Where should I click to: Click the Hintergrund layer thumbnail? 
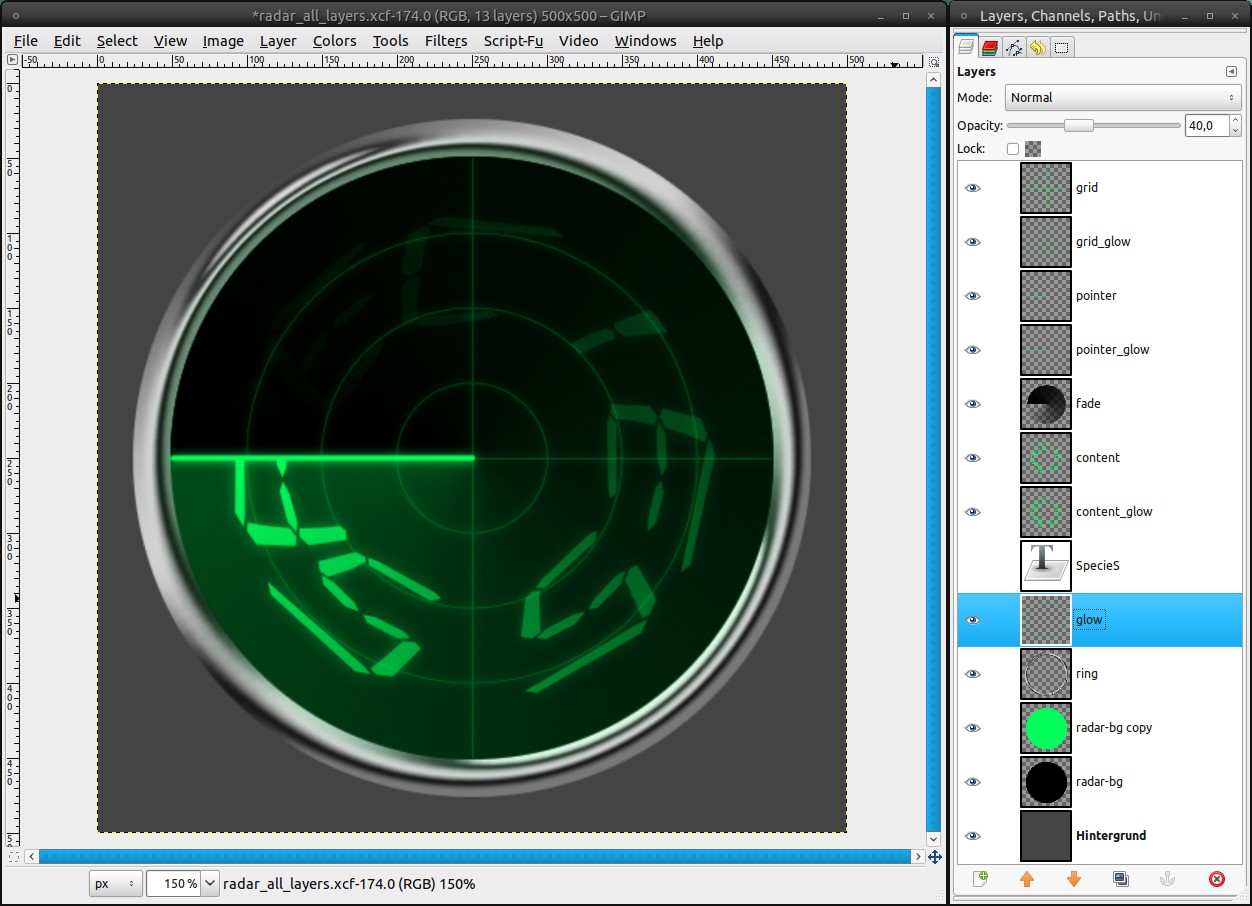[x=1046, y=836]
